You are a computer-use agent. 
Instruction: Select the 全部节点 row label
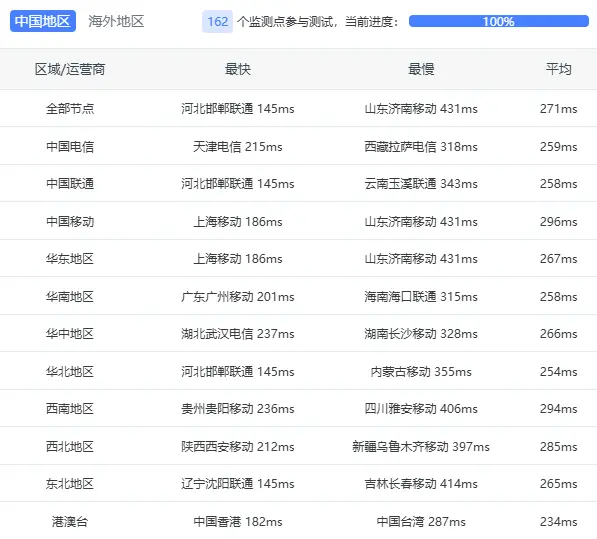pos(70,109)
